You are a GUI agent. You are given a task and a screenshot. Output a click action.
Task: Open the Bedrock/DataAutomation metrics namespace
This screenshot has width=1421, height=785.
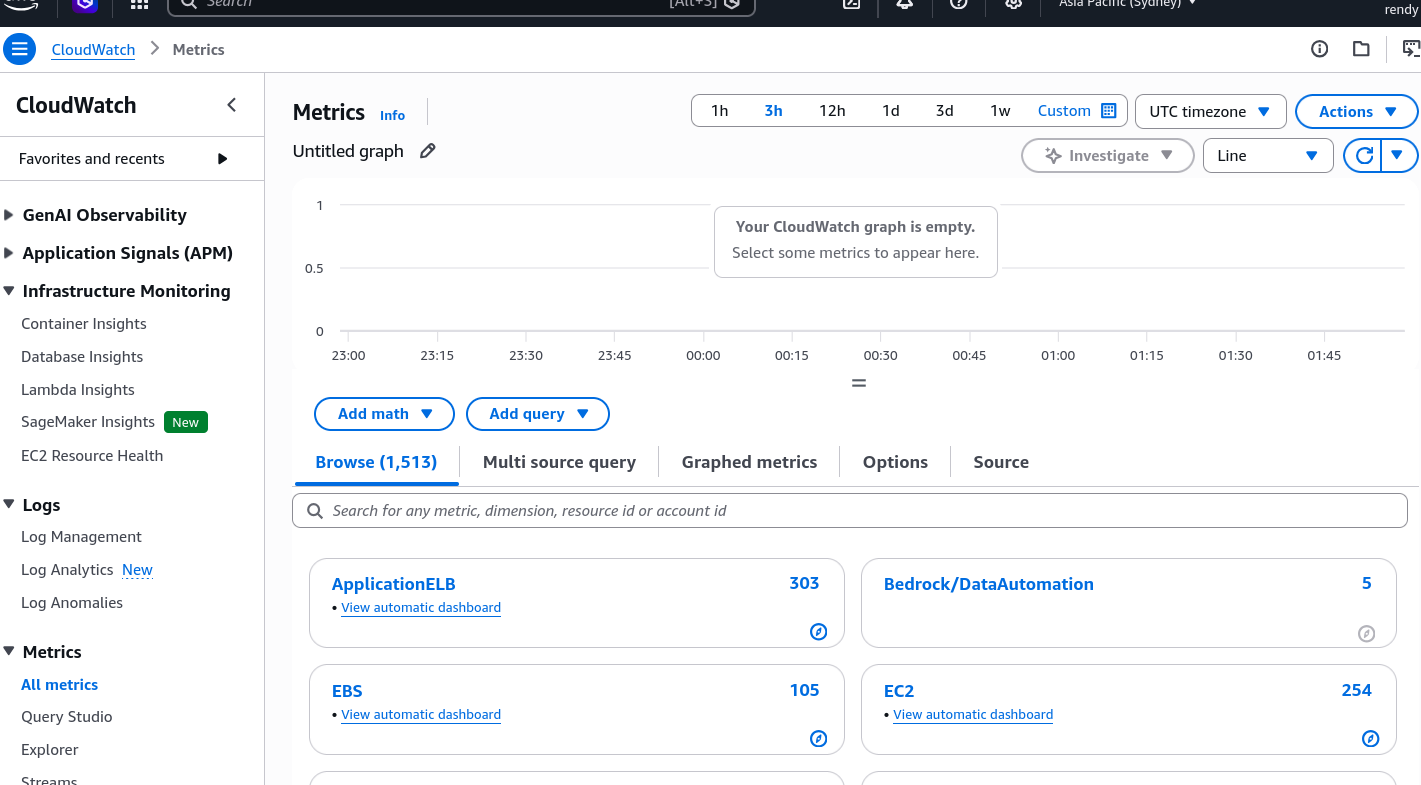pyautogui.click(x=988, y=584)
